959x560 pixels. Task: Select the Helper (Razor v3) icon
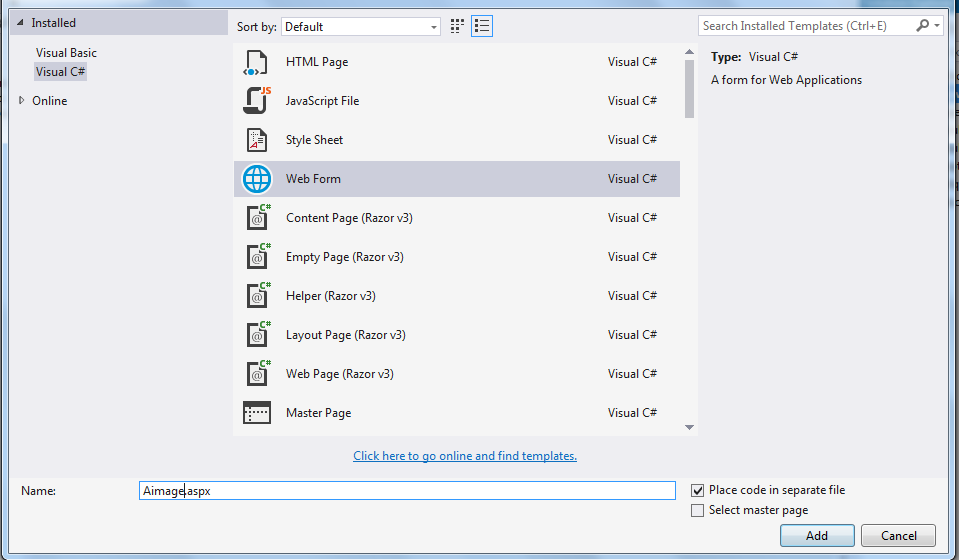258,296
